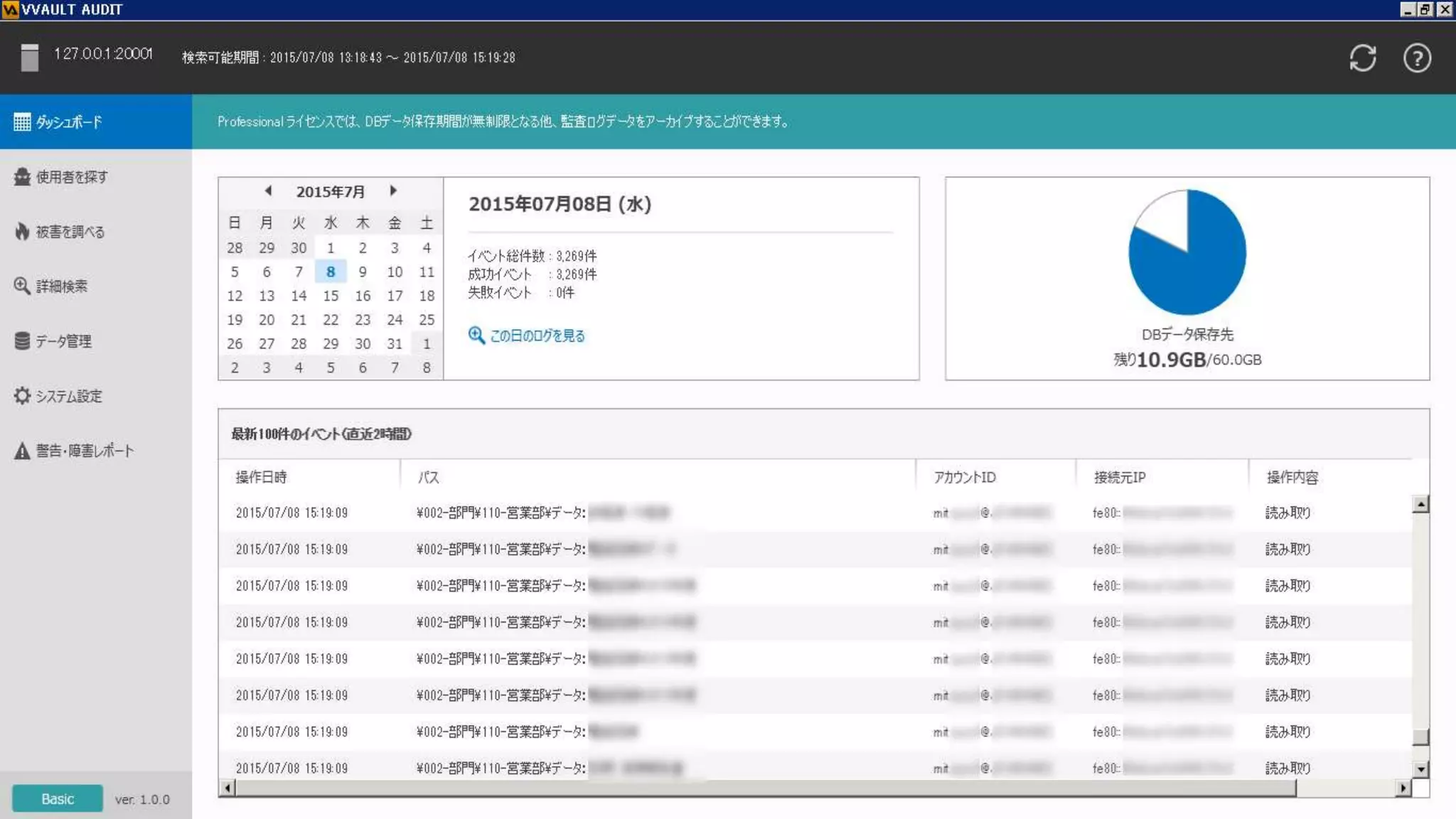1456x819 pixels.
Task: Open the ダッシュボード dashboard menu item
Action: click(x=68, y=122)
